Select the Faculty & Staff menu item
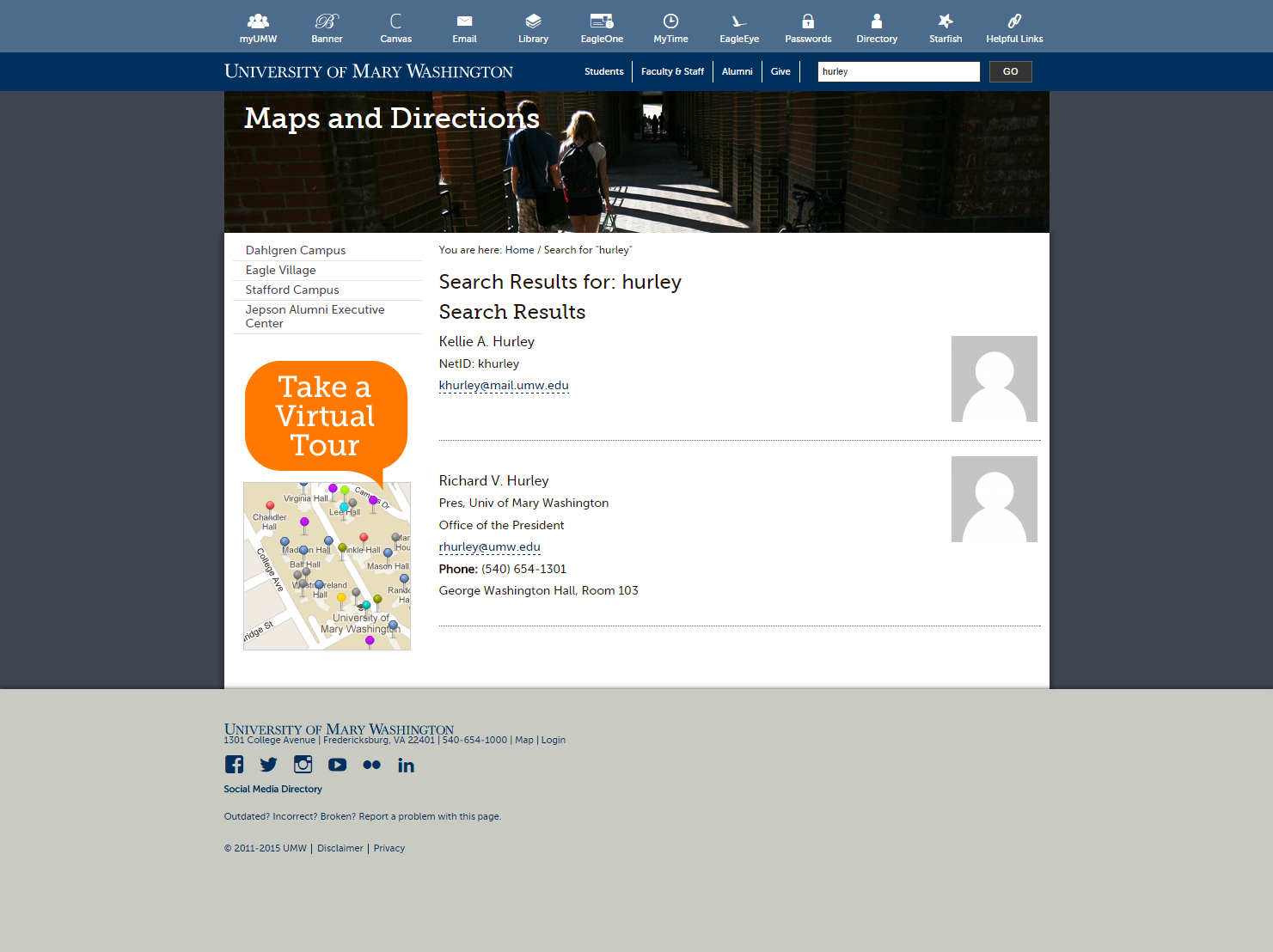The image size is (1273, 952). pyautogui.click(x=672, y=71)
